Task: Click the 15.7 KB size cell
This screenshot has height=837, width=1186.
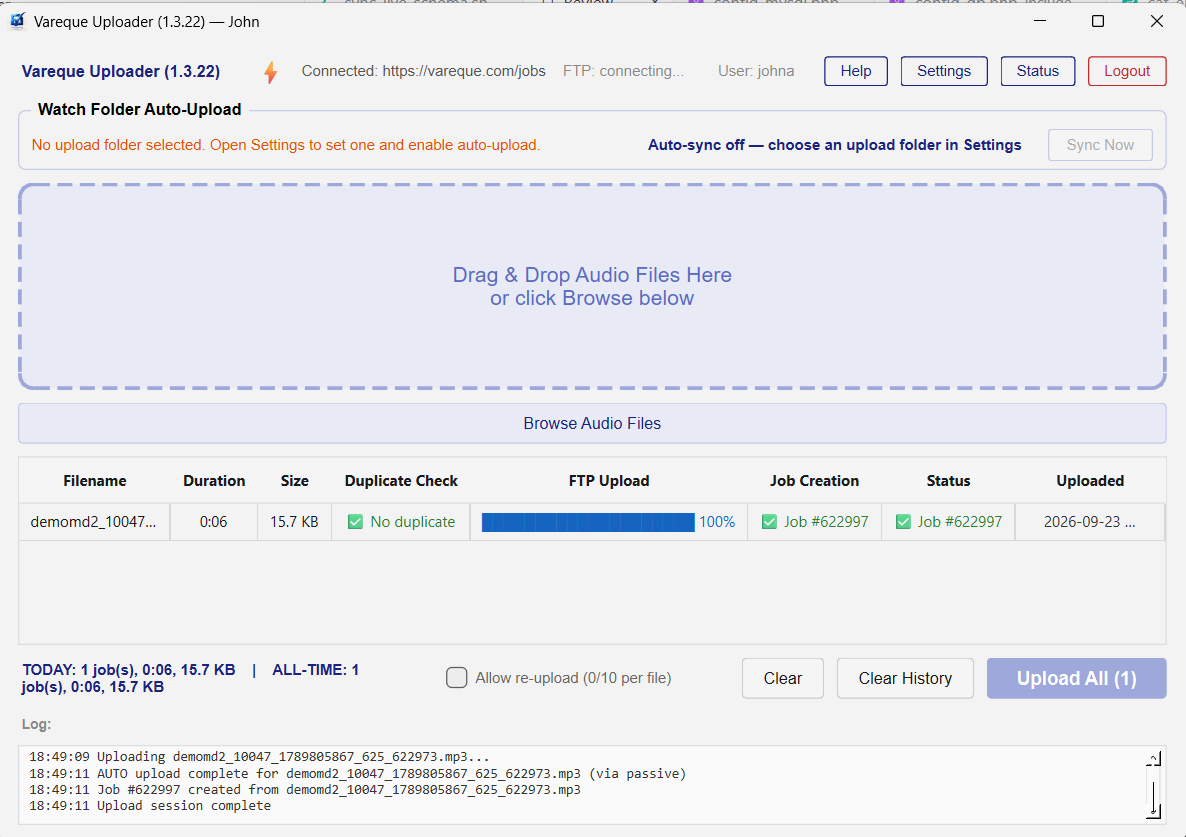Action: pyautogui.click(x=294, y=522)
